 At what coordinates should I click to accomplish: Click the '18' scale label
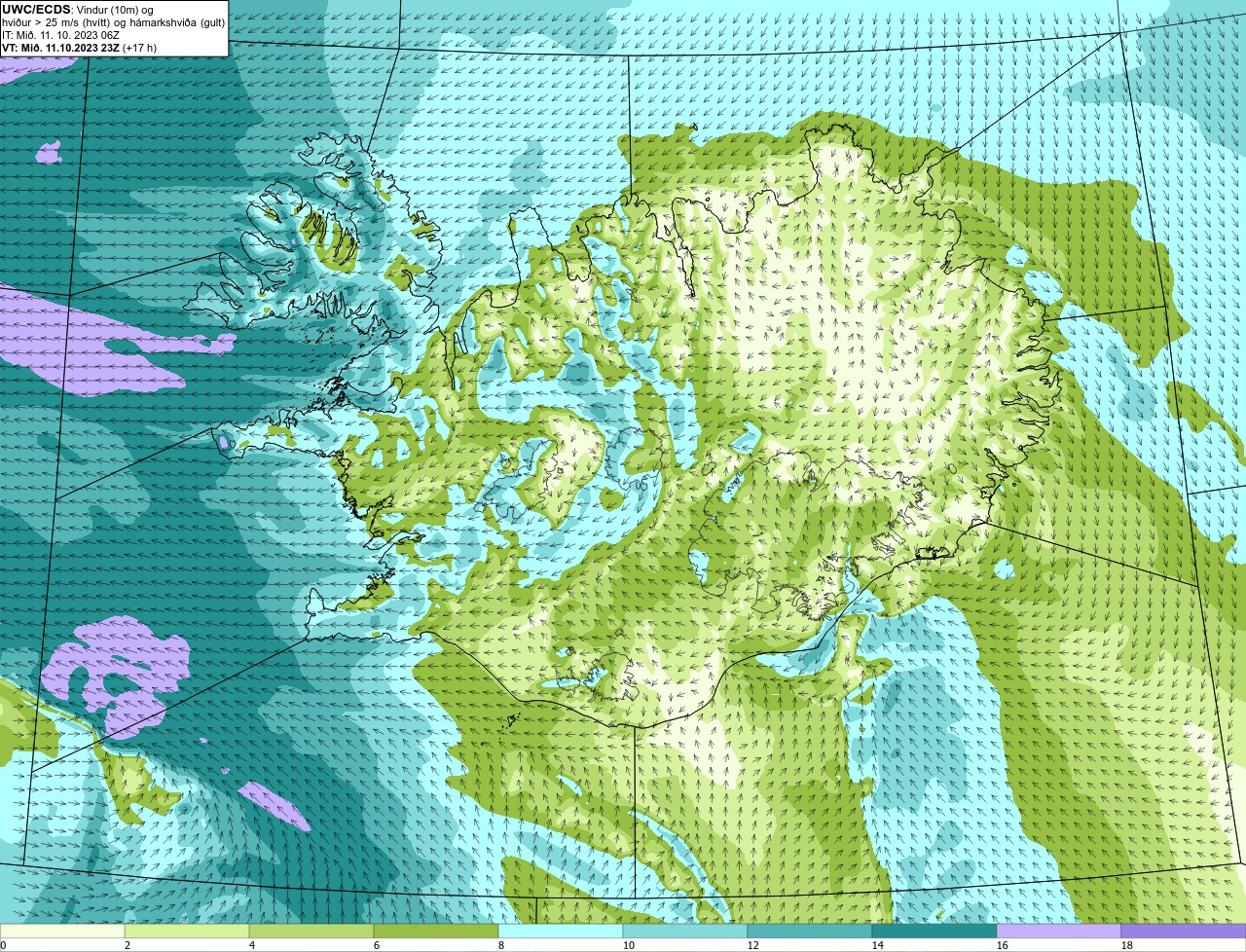1127,945
